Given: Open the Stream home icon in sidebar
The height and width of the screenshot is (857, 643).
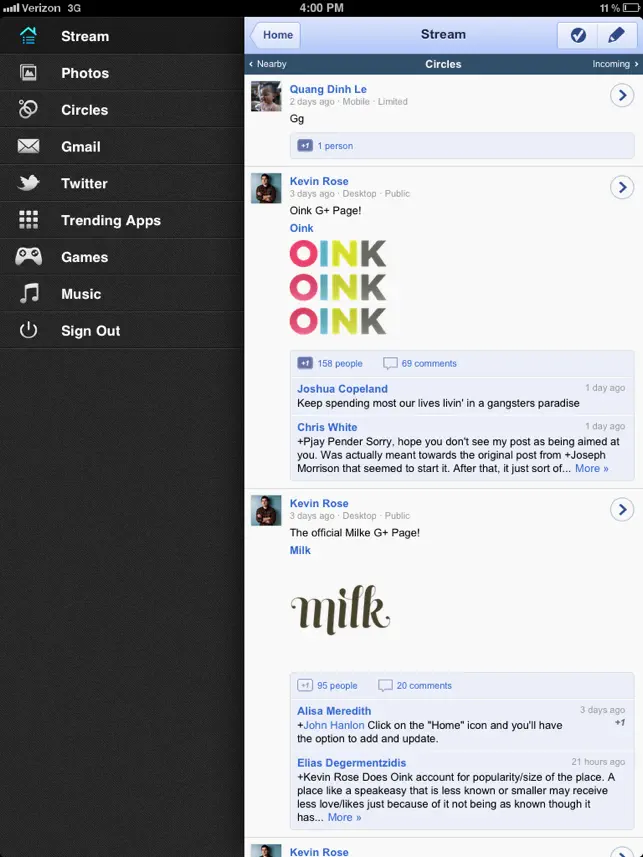Looking at the screenshot, I should coord(28,36).
